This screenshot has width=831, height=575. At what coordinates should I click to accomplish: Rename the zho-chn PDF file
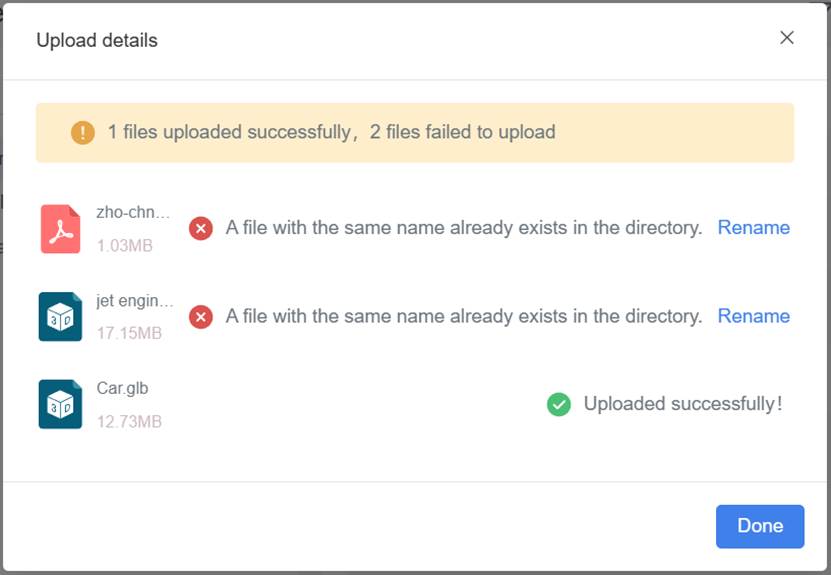click(x=753, y=228)
